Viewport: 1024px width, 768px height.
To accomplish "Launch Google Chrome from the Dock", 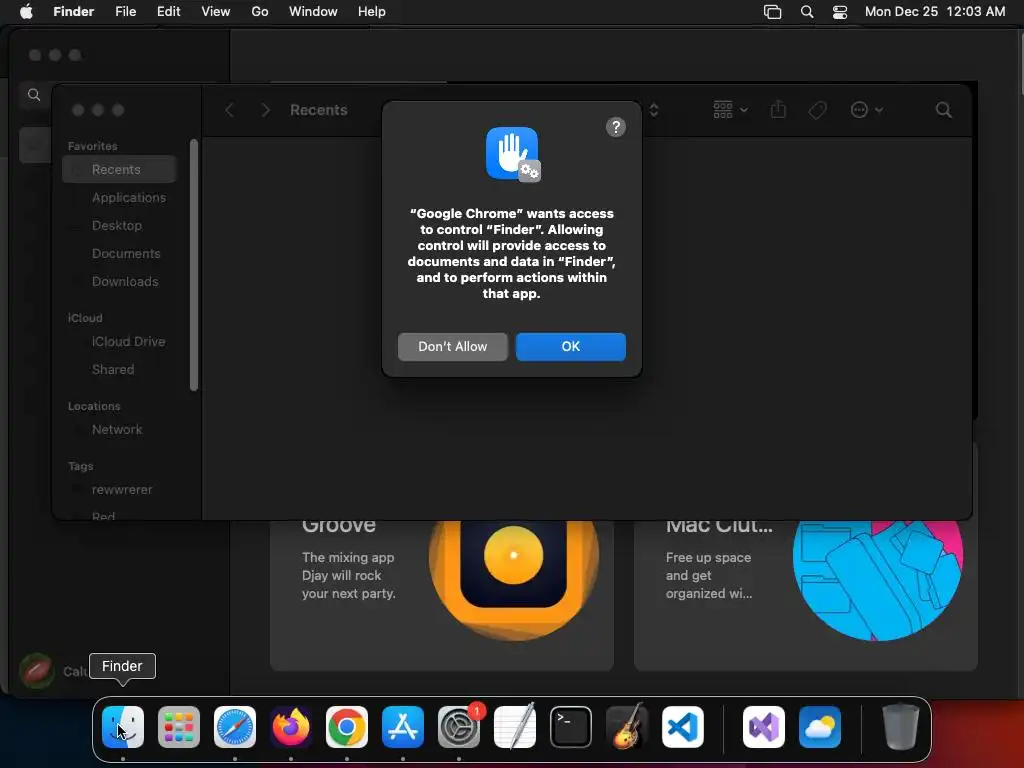I will point(347,727).
